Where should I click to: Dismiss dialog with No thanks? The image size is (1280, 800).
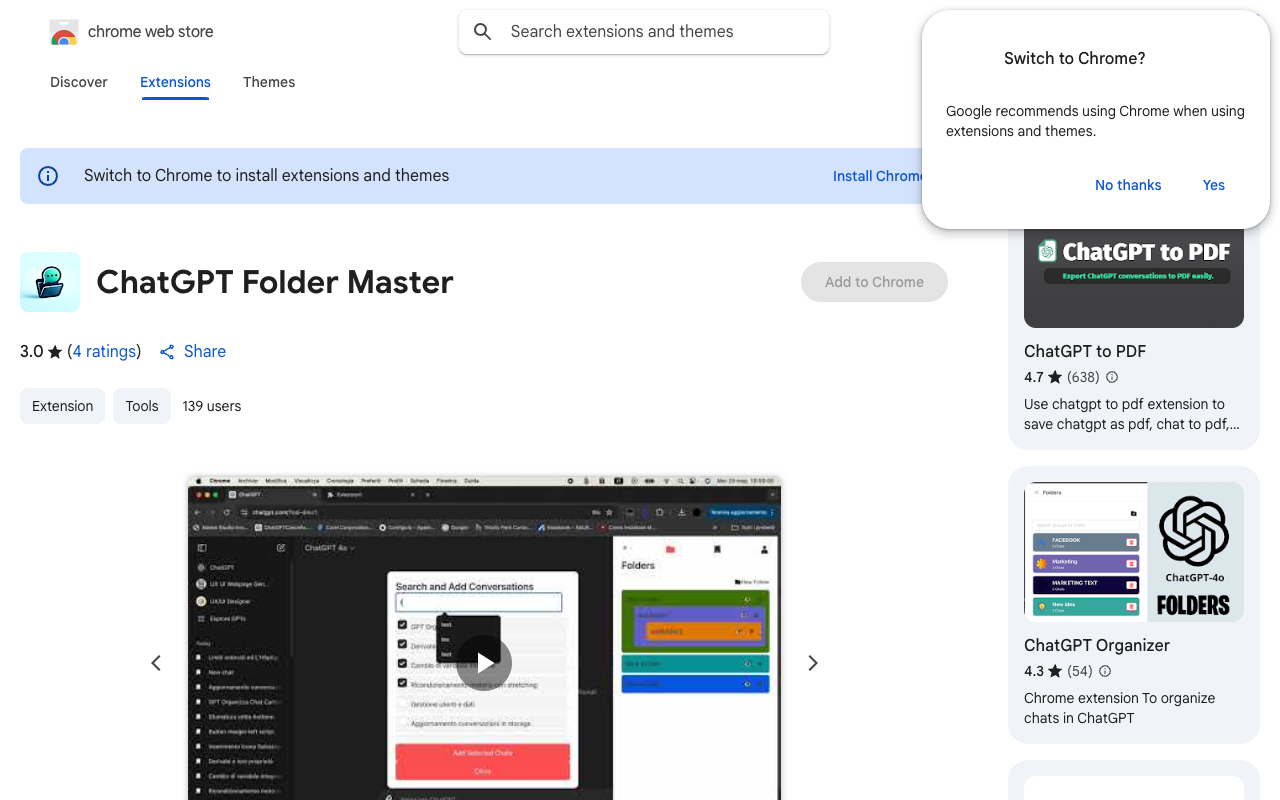[1128, 185]
